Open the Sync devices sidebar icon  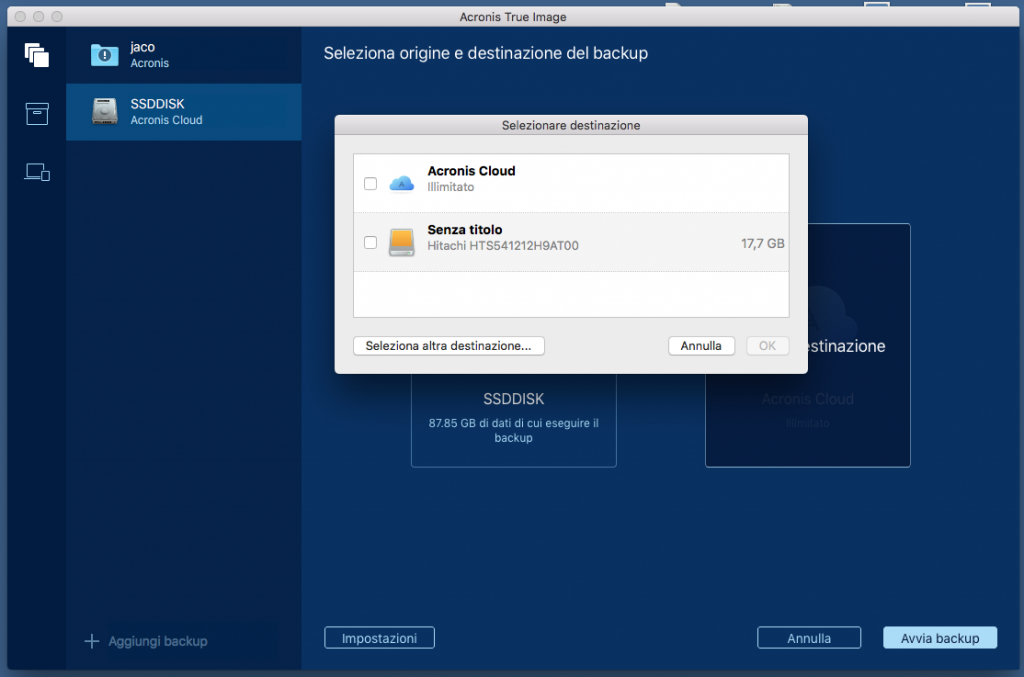(37, 172)
